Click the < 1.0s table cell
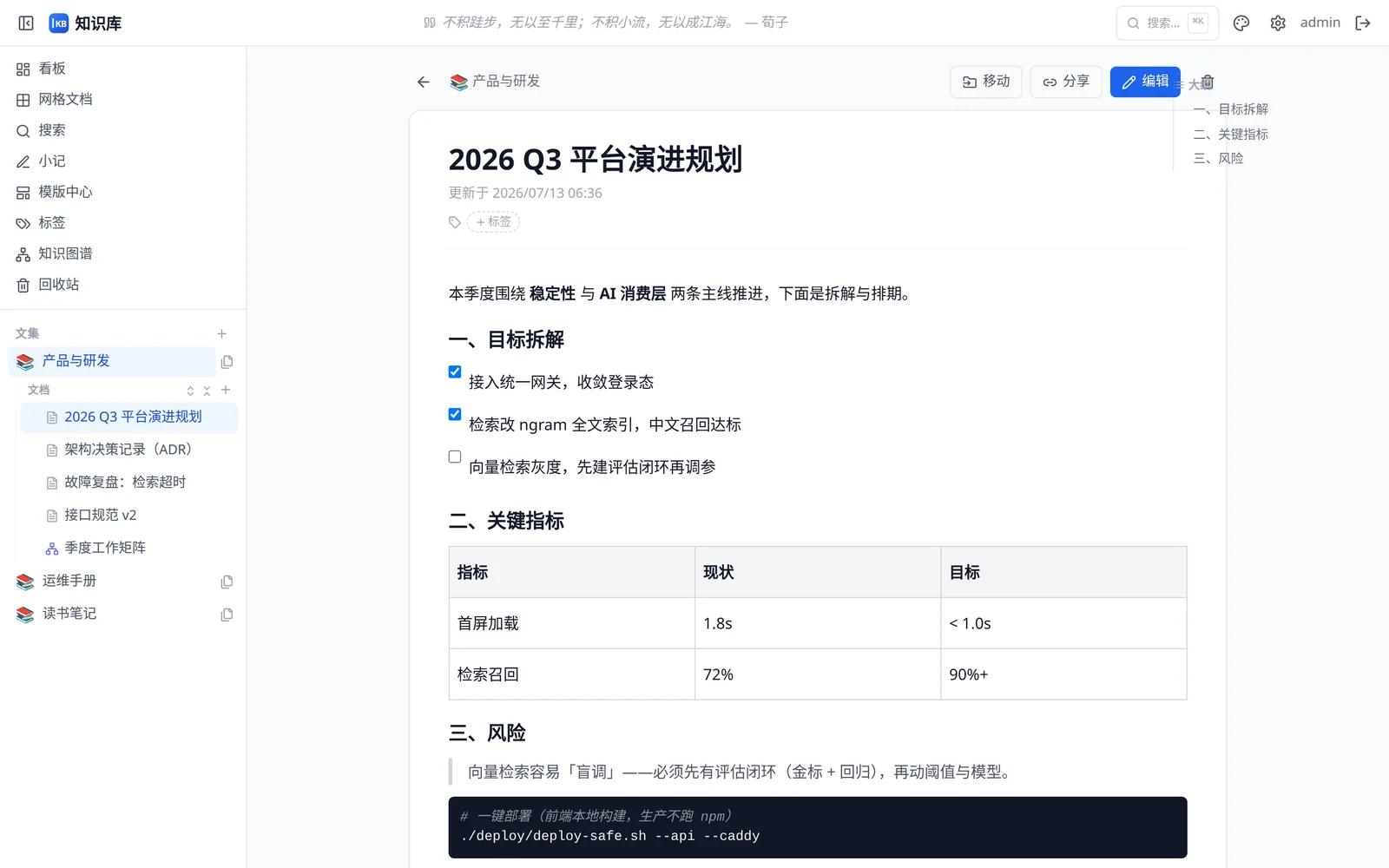This screenshot has height=868, width=1389. pyautogui.click(x=1063, y=623)
